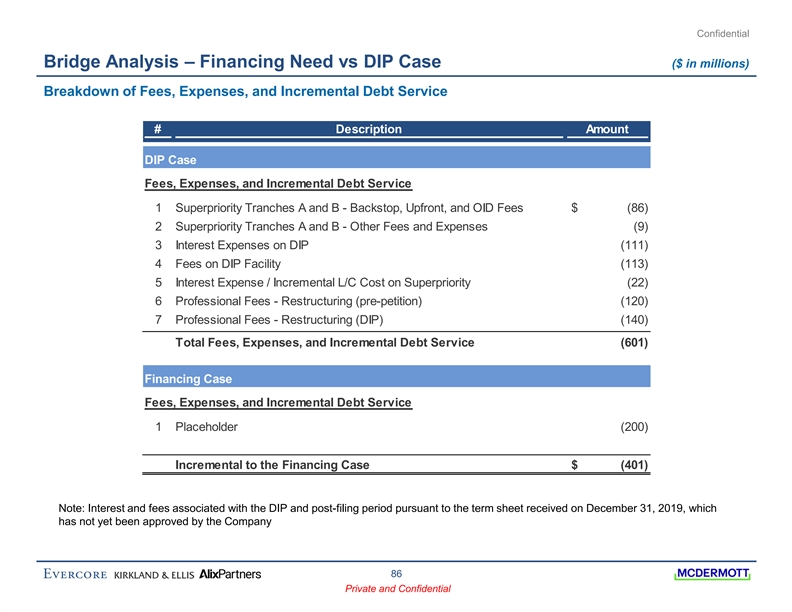The height and width of the screenshot is (612, 792).
Task: Click the note about the DIP term sheet
Action: click(x=388, y=514)
